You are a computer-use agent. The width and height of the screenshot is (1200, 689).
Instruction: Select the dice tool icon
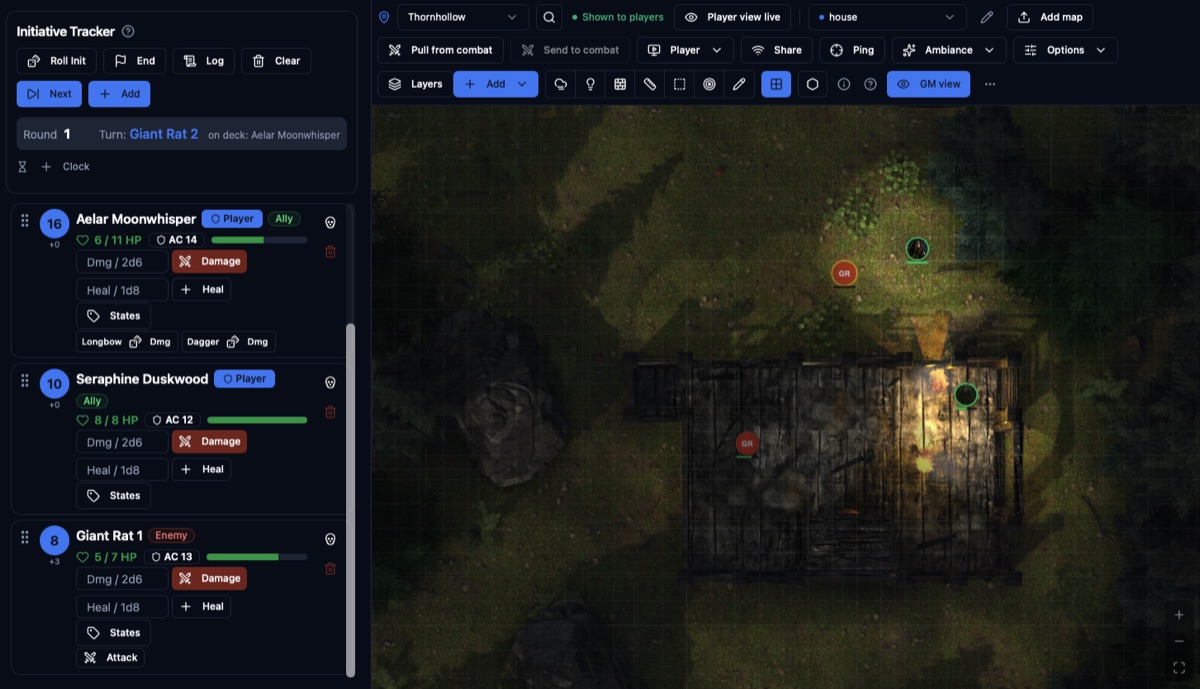(x=620, y=84)
